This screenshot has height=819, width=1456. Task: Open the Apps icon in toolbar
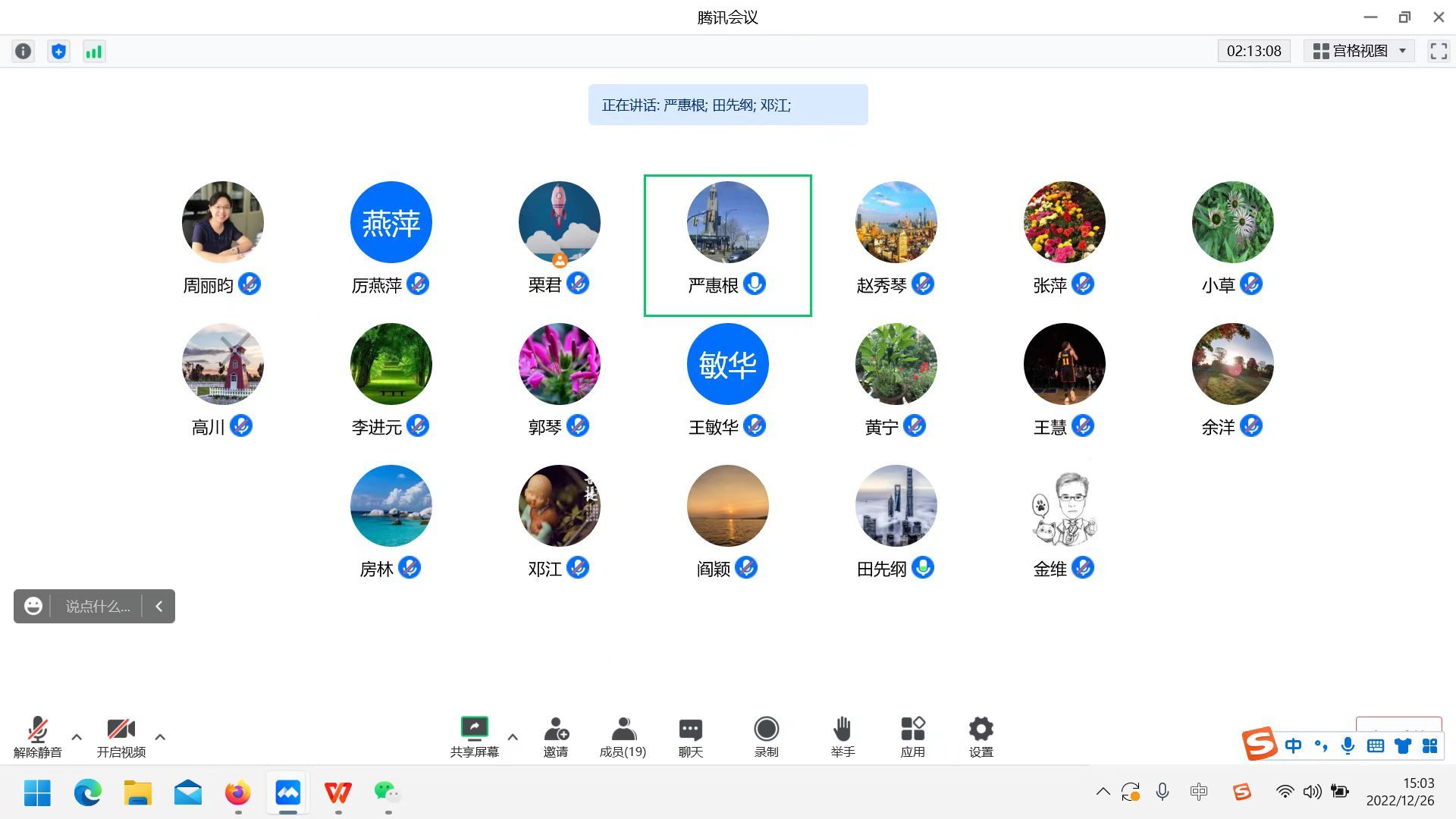tap(912, 730)
